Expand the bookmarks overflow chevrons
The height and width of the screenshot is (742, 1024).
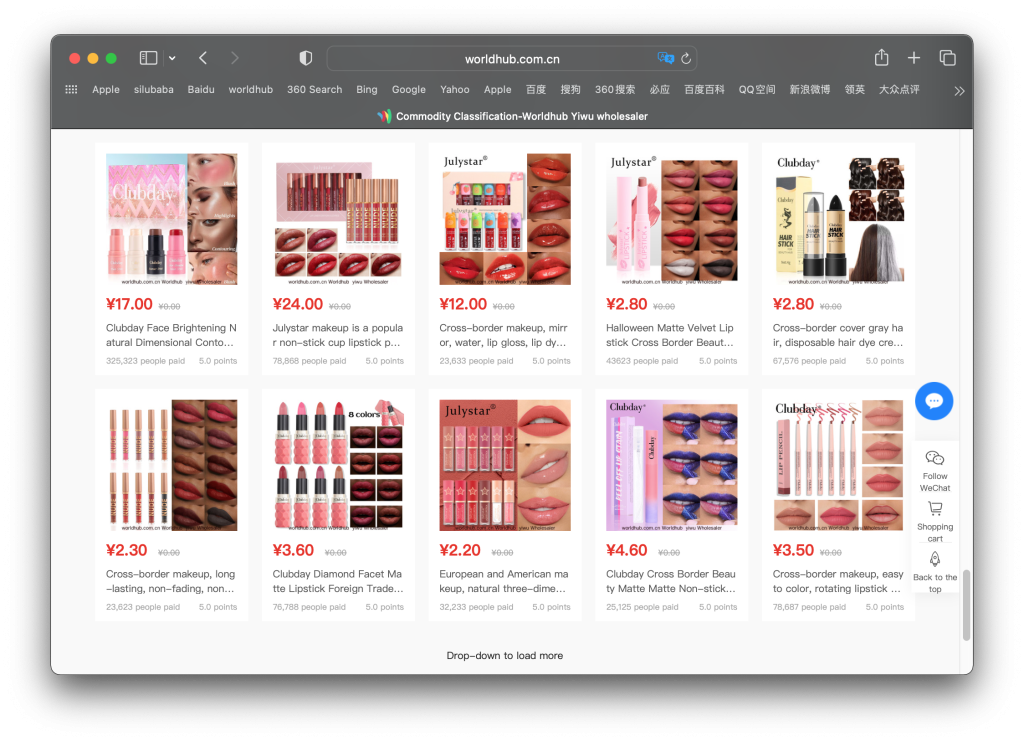click(x=959, y=90)
